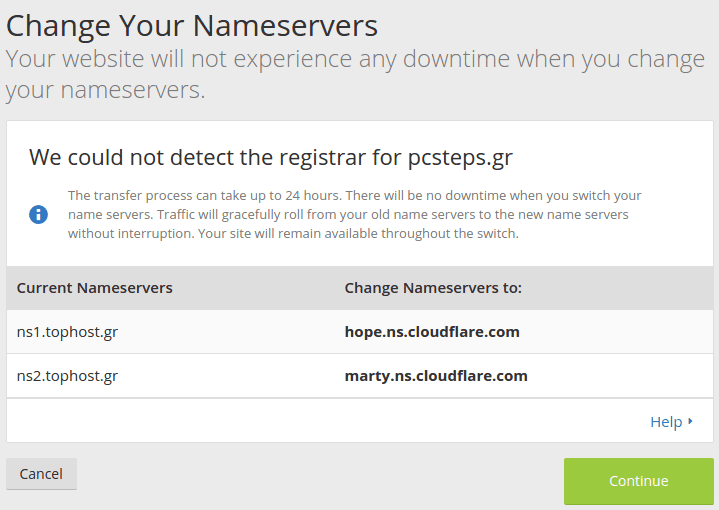The image size is (719, 510).
Task: Click the blue info icon
Action: point(39,215)
